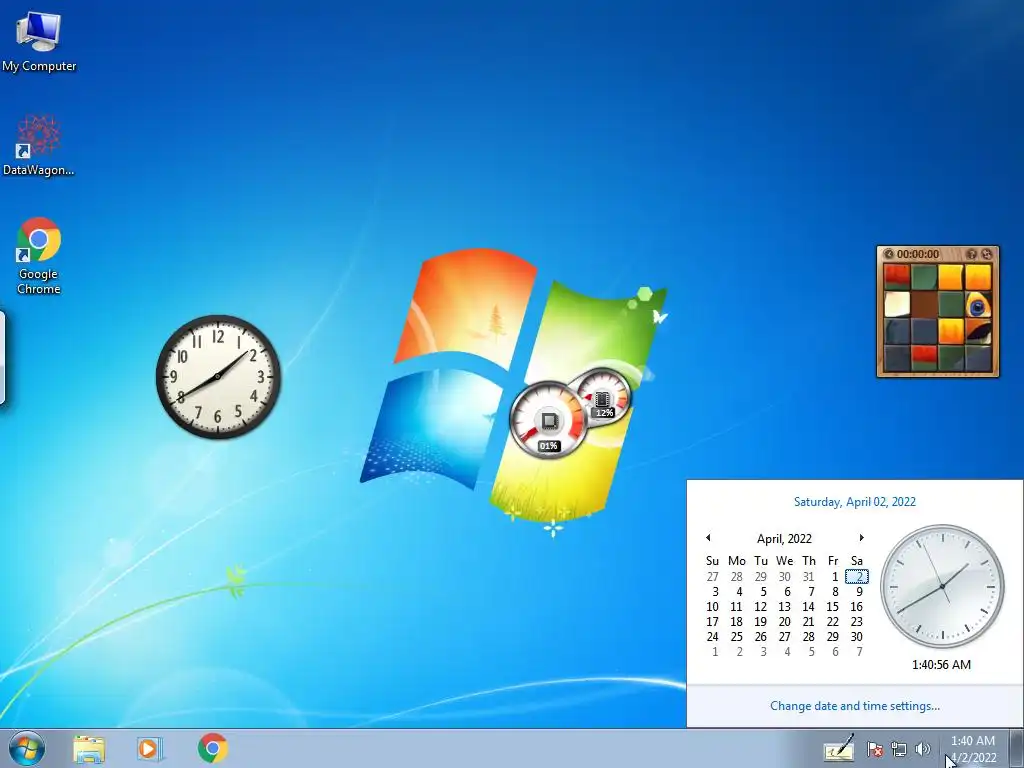Click the analog clock in the calendar popup
The image size is (1024, 768).
point(942,586)
